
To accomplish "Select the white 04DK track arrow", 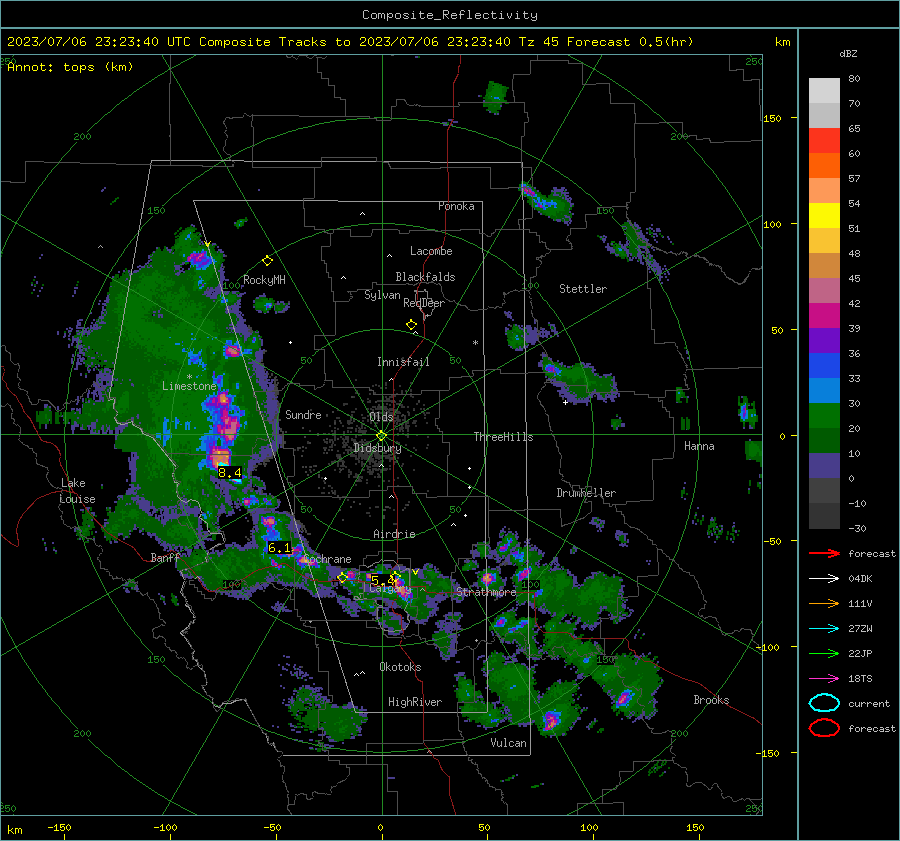I will [x=824, y=578].
